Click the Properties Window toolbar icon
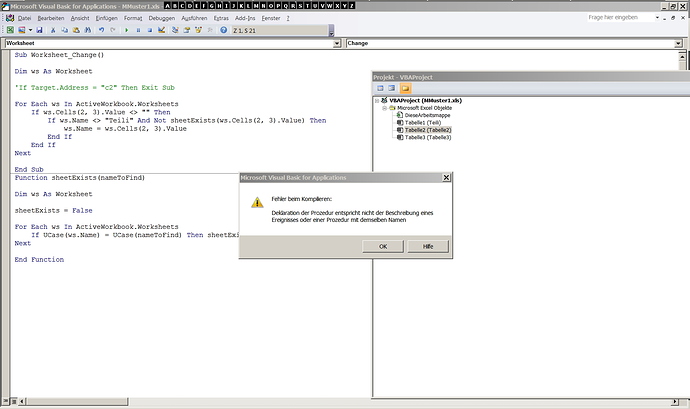 [187, 30]
